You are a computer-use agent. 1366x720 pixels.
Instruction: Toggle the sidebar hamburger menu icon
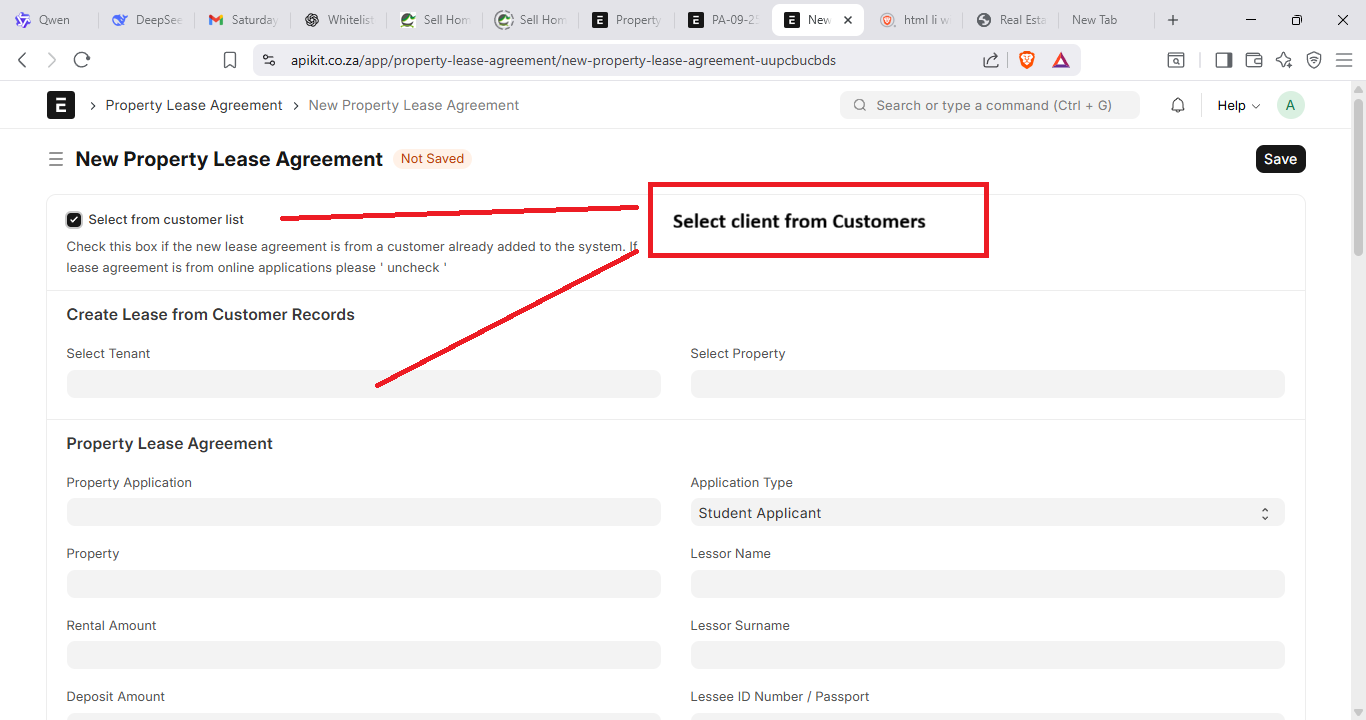(56, 159)
